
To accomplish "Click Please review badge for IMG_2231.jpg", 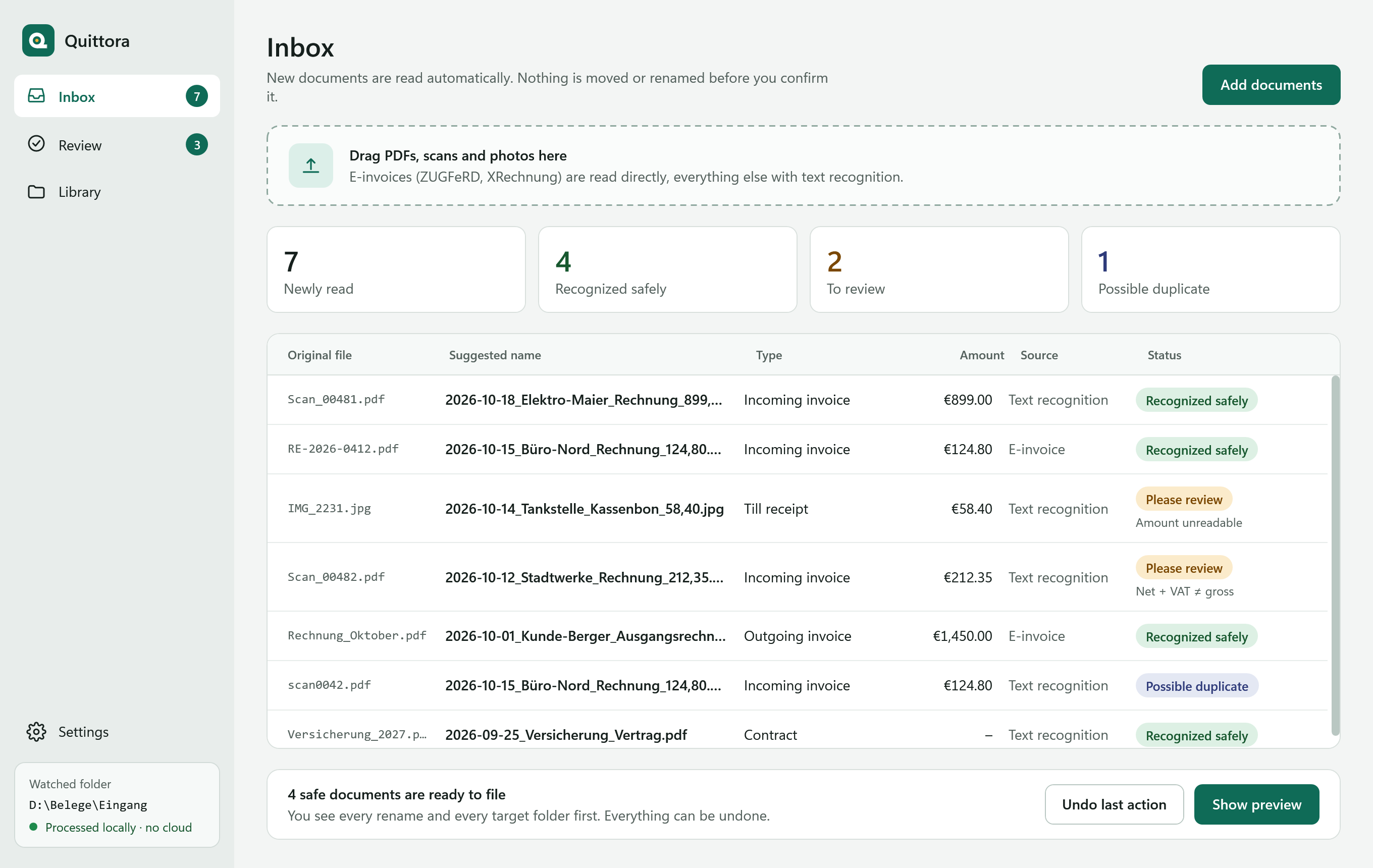I will pyautogui.click(x=1184, y=499).
